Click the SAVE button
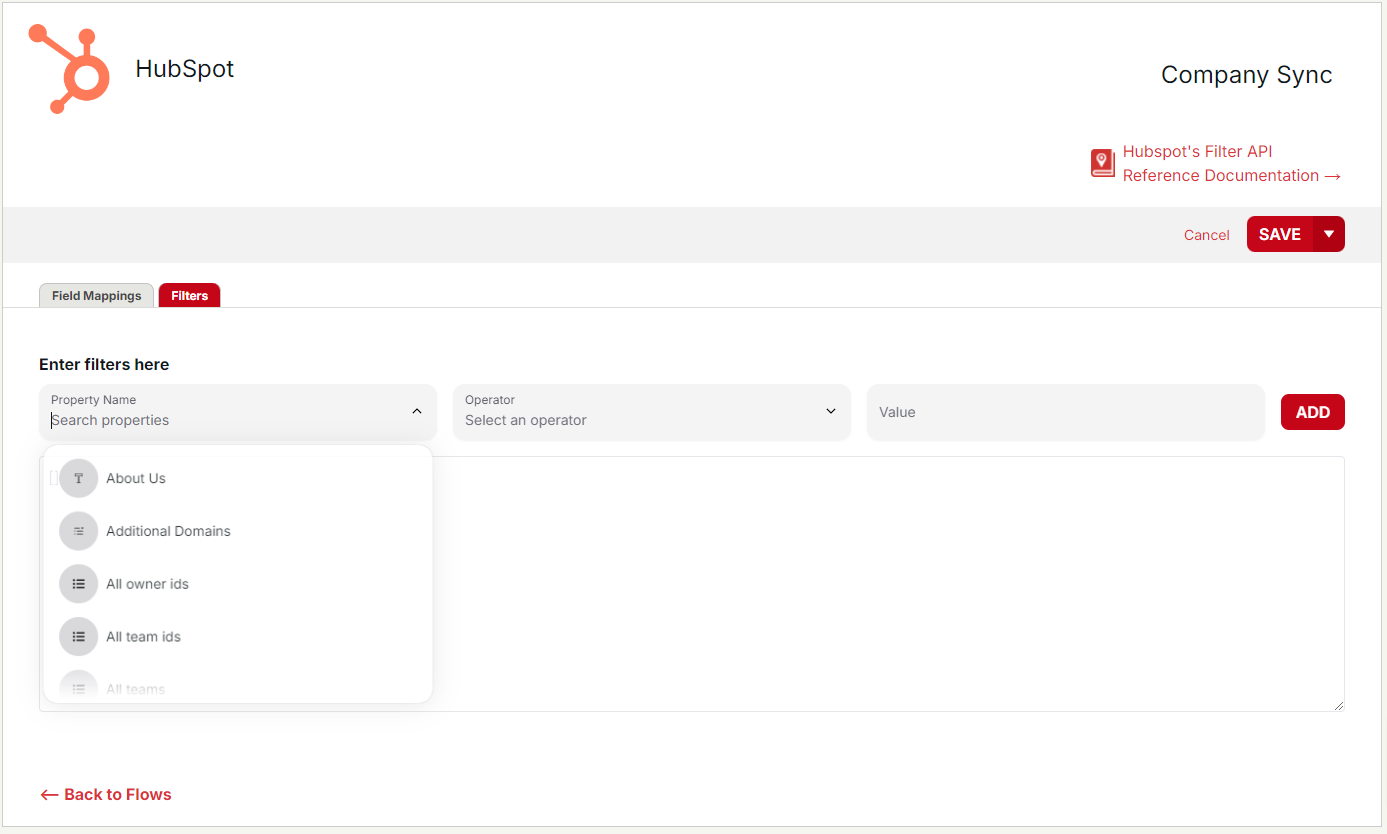 (1280, 234)
